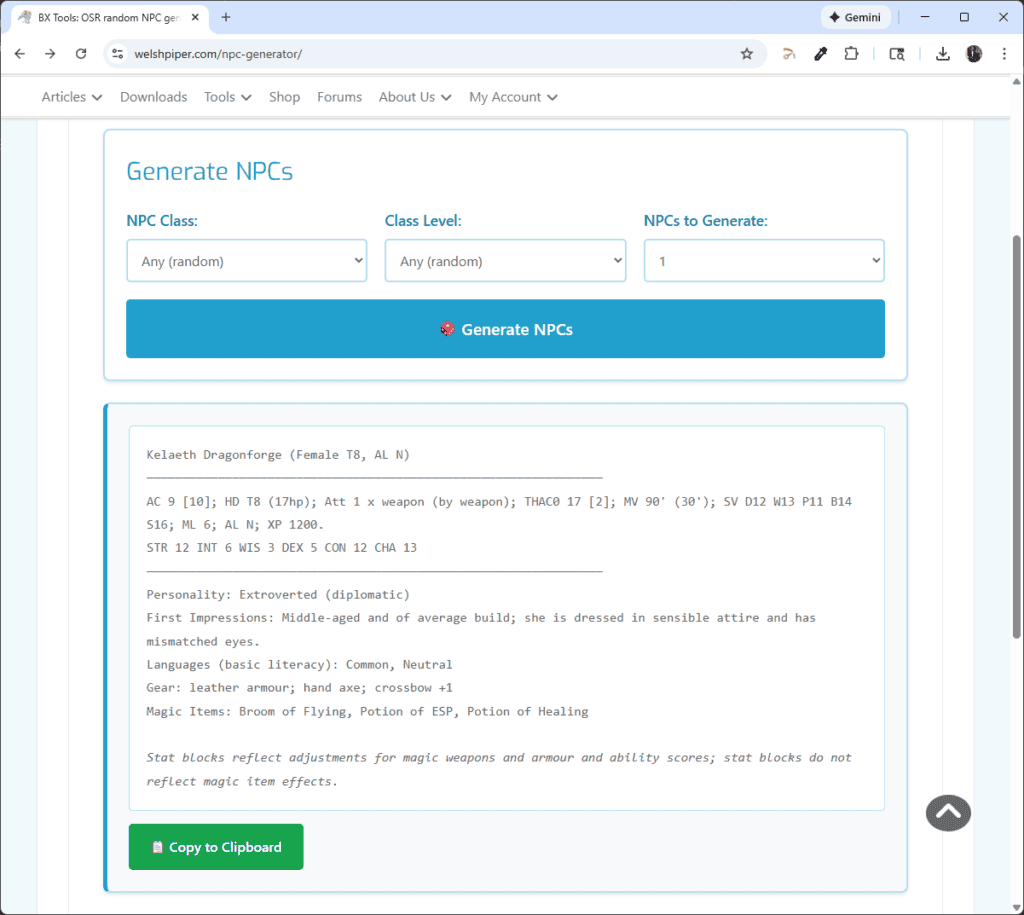
Task: Click the page vertical scrollbar thumb
Action: 1016,437
